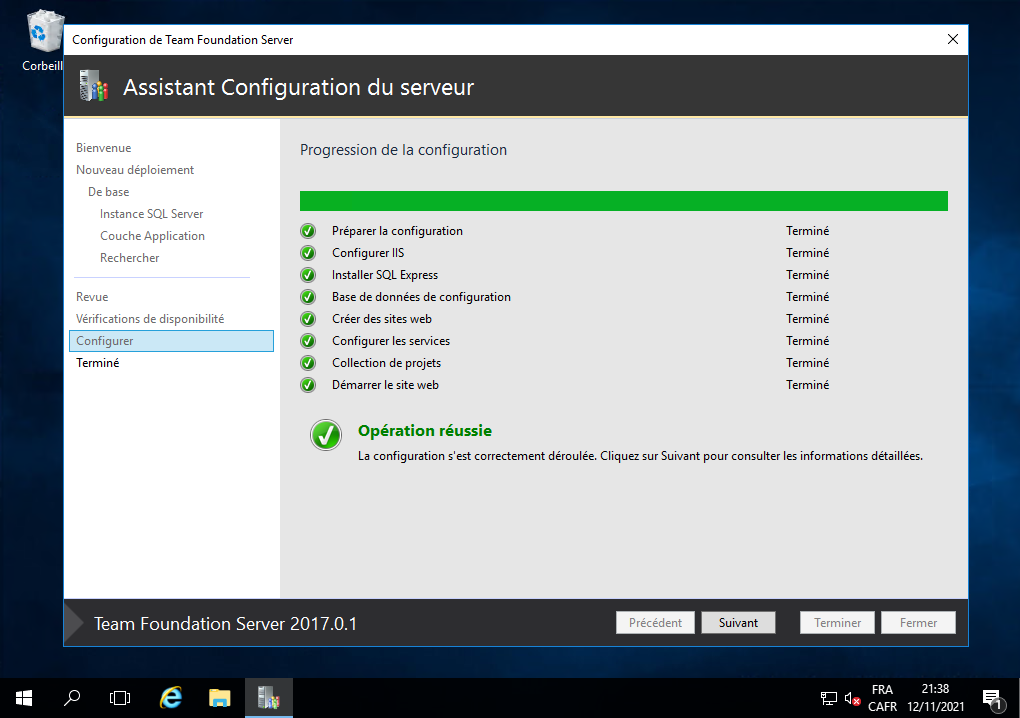Image resolution: width=1020 pixels, height=718 pixels.
Task: Click the server icon in the wizard header
Action: pos(92,88)
